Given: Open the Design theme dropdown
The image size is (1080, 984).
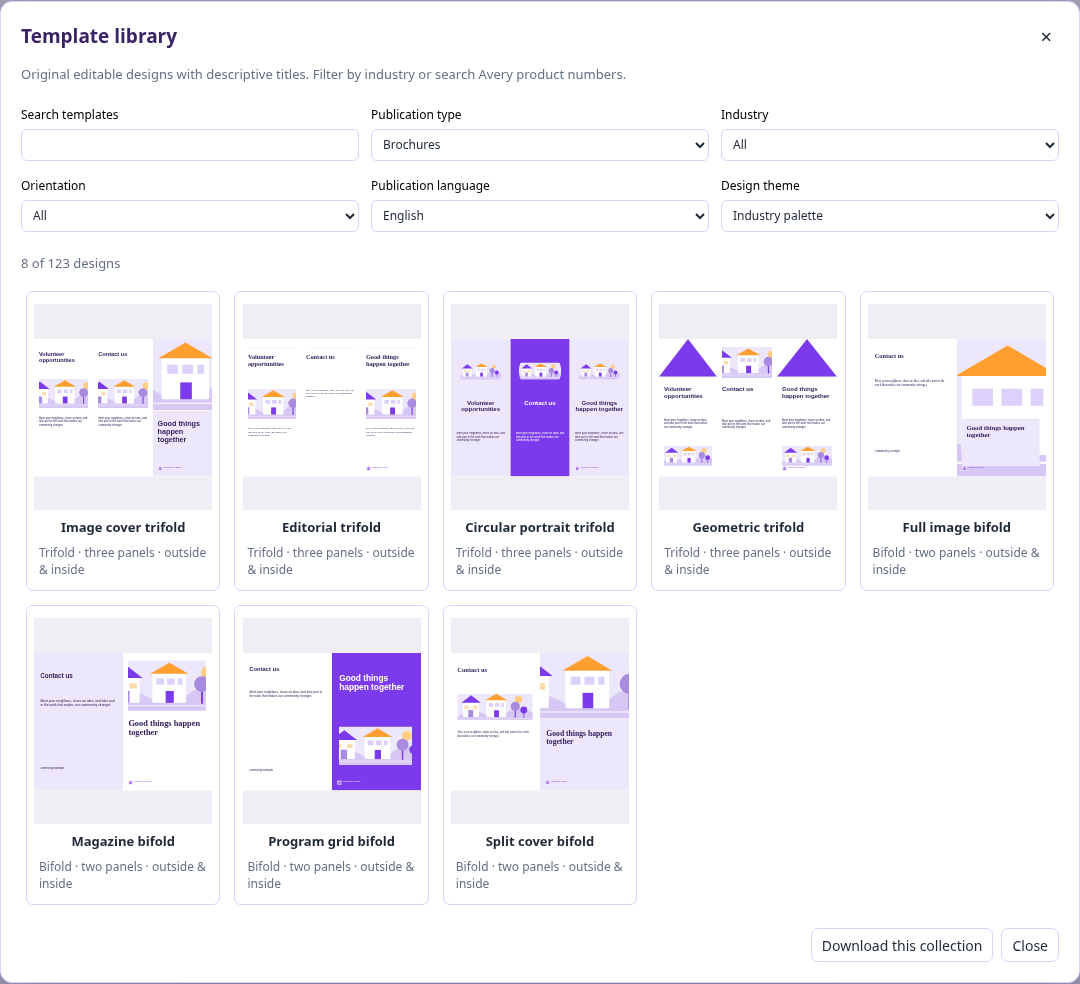Looking at the screenshot, I should pos(890,216).
